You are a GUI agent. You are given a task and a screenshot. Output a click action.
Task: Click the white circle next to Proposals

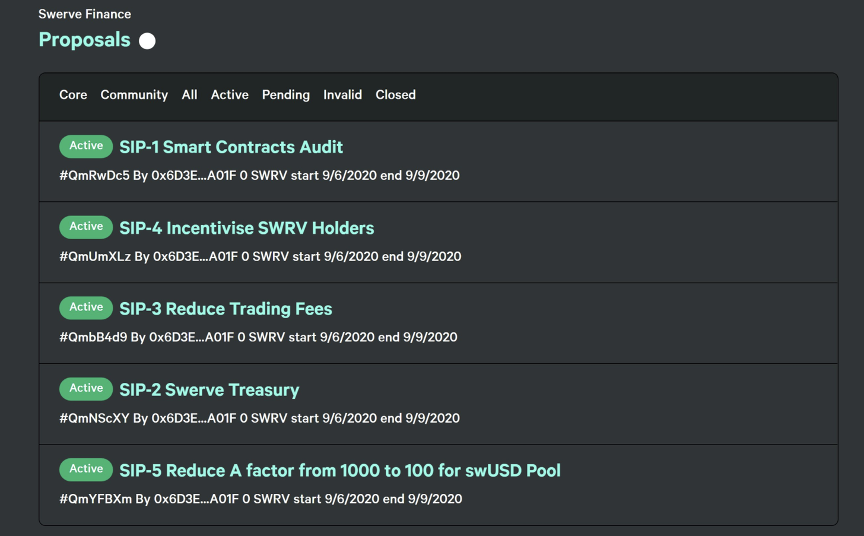(147, 41)
